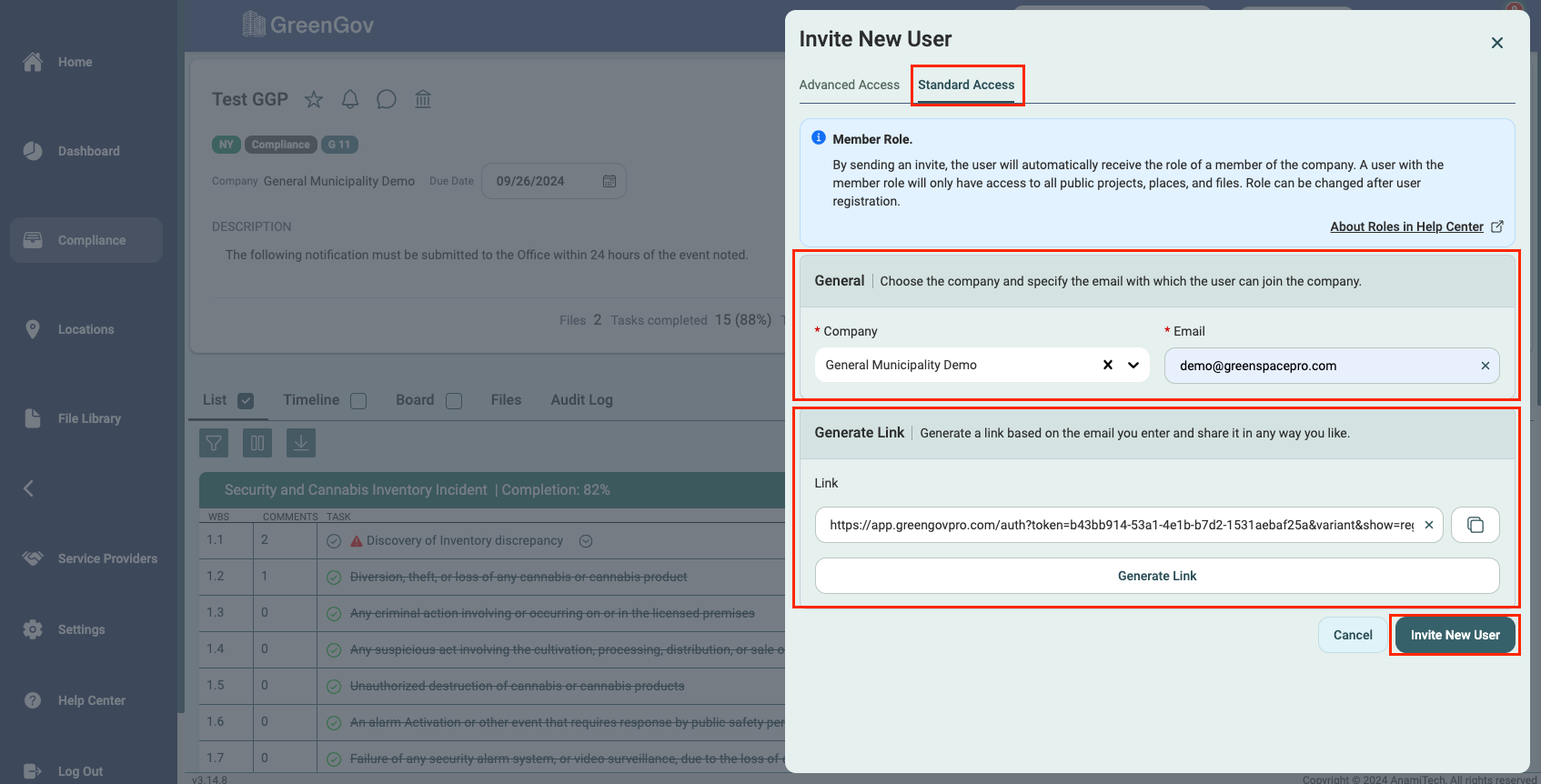The image size is (1541, 784).
Task: Toggle completion for alarm Activation task
Action: tap(334, 723)
